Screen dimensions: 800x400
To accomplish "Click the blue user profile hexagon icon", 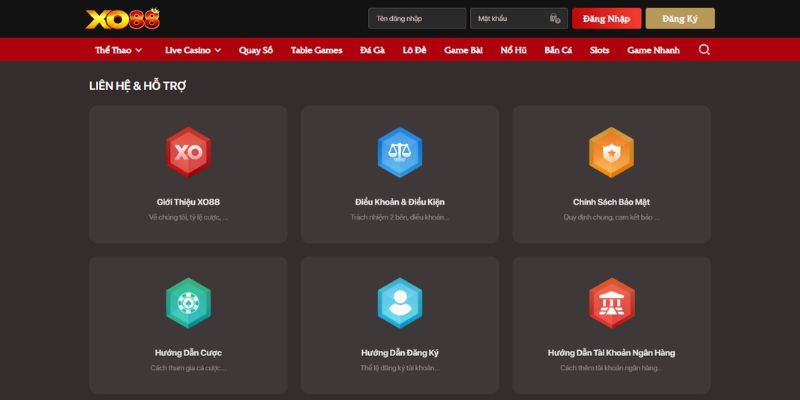I will click(x=400, y=303).
